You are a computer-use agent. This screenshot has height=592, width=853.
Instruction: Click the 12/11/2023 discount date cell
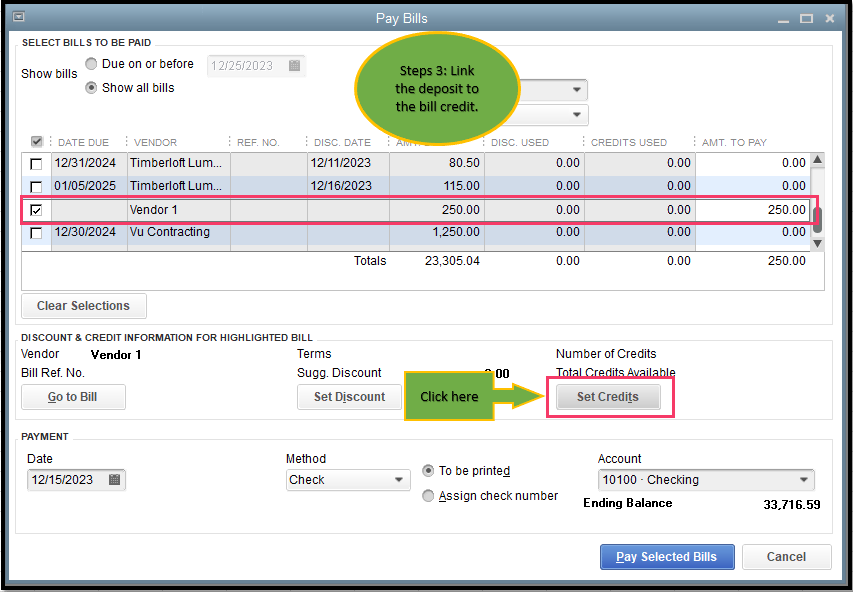tap(348, 163)
